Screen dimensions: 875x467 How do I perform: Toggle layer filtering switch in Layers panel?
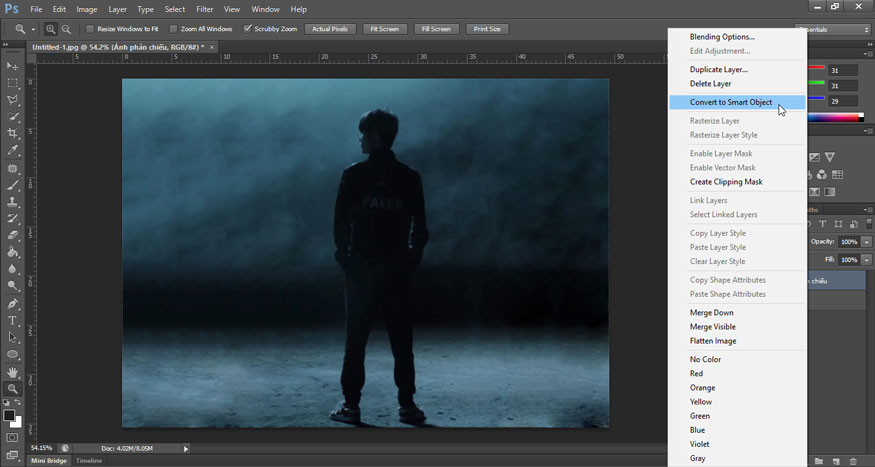pyautogui.click(x=869, y=224)
